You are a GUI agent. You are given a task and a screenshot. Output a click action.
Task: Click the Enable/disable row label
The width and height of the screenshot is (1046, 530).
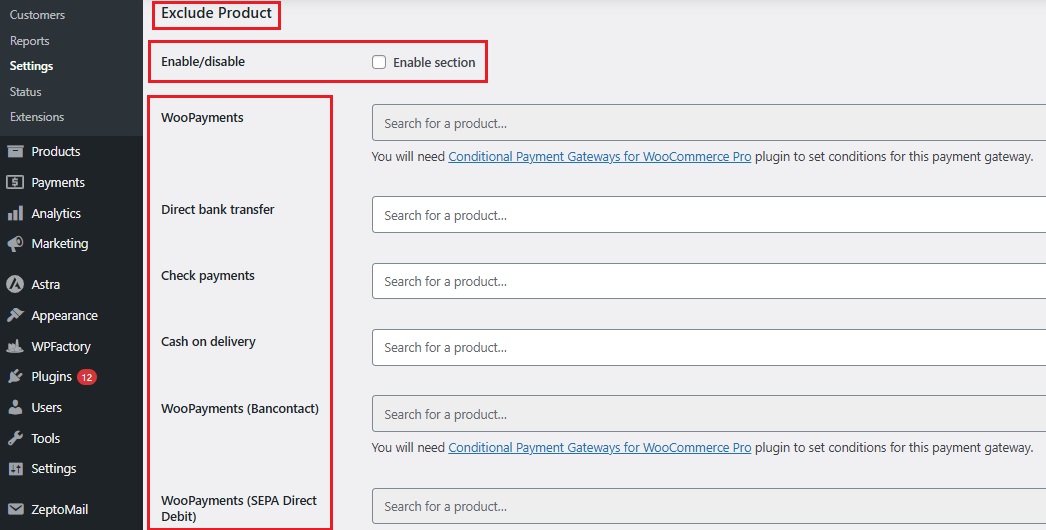[203, 61]
